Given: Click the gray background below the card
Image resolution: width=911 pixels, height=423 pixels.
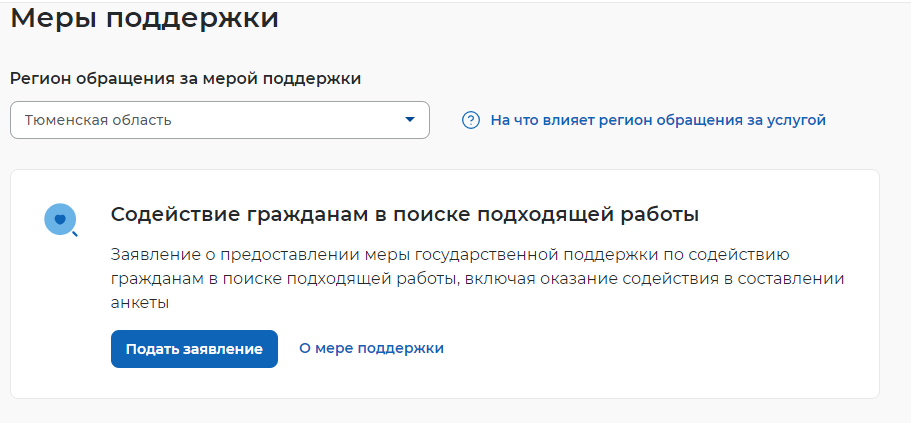Looking at the screenshot, I should click(x=450, y=411).
